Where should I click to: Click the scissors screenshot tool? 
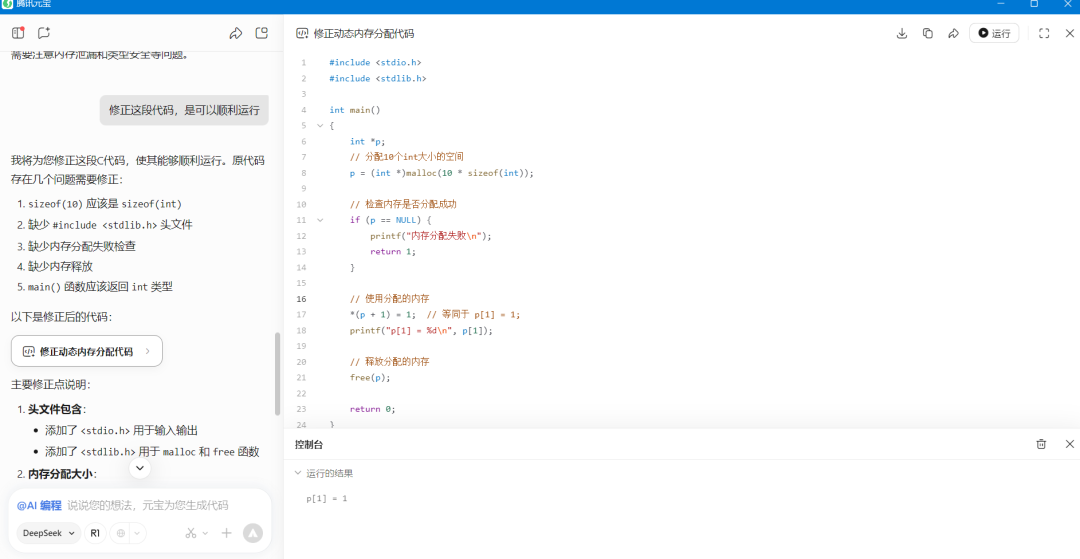[190, 533]
